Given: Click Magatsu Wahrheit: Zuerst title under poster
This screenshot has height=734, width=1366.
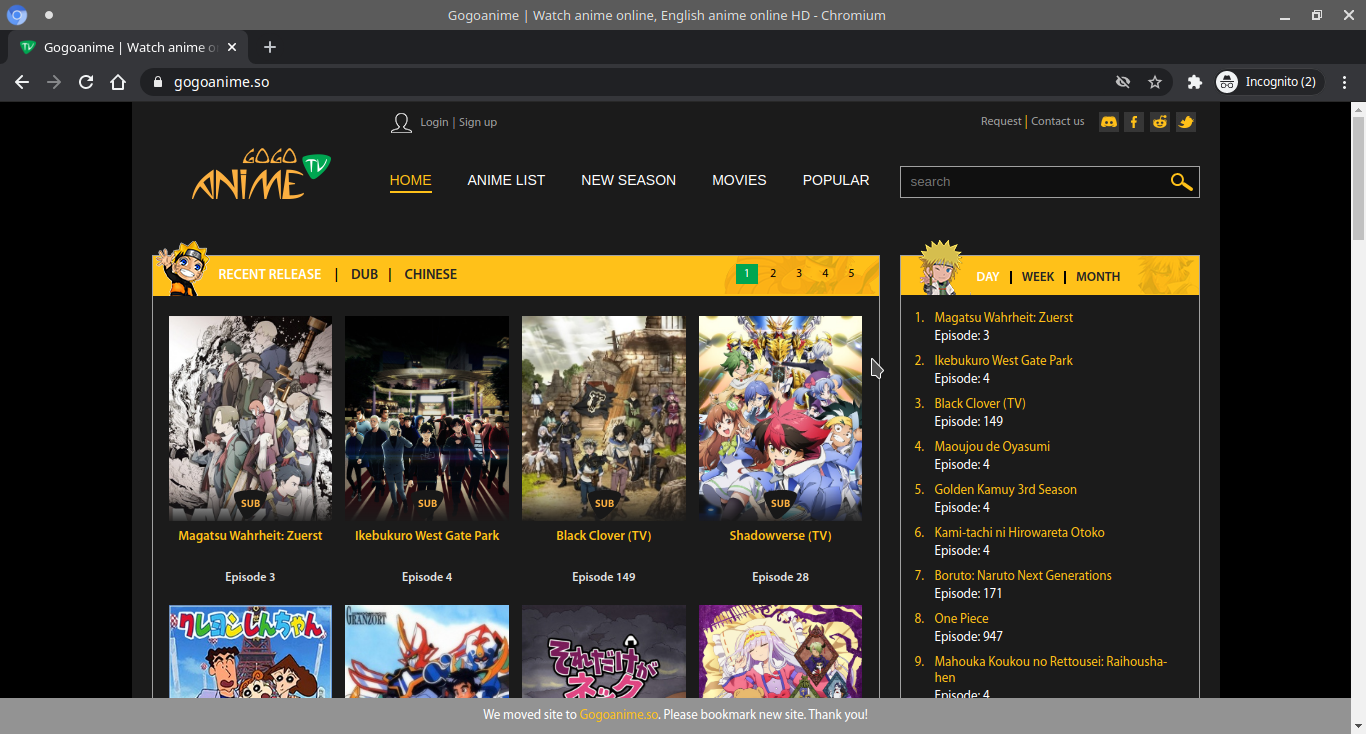Looking at the screenshot, I should pyautogui.click(x=250, y=536).
